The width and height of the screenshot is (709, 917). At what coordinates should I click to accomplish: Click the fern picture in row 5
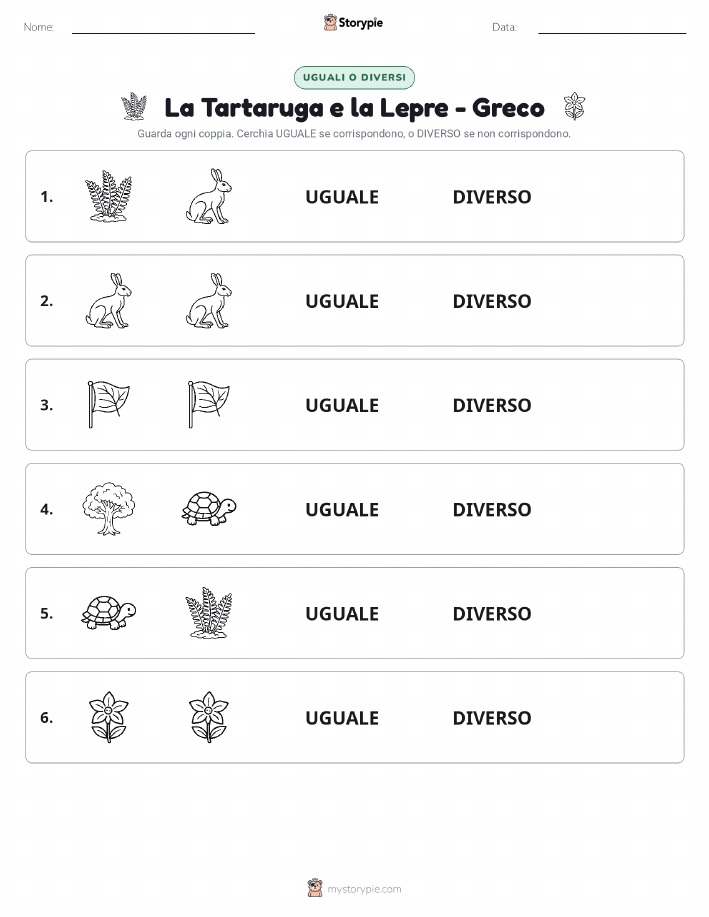[209, 612]
